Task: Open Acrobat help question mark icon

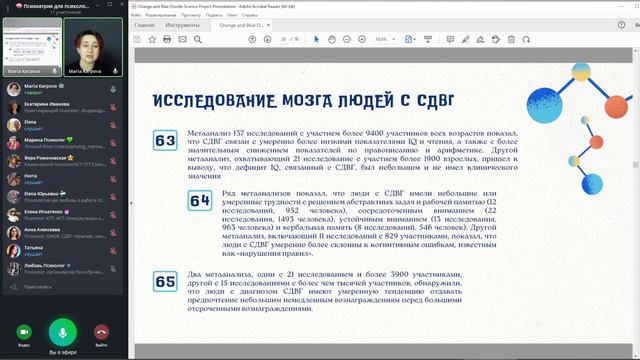Action: (621, 25)
